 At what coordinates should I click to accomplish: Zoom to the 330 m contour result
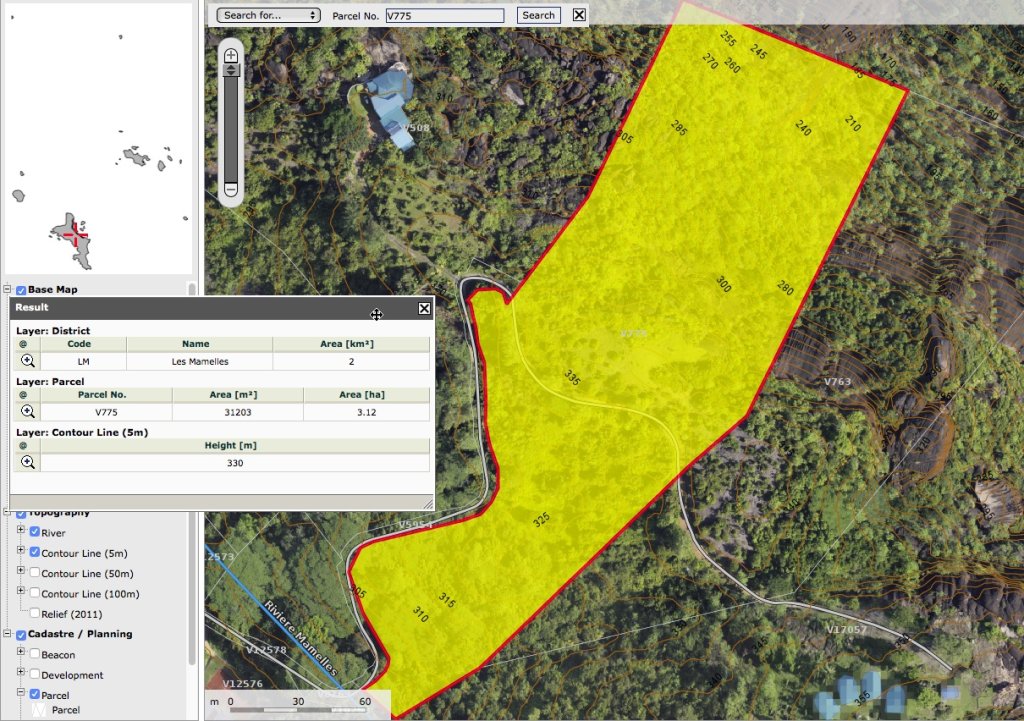28,462
